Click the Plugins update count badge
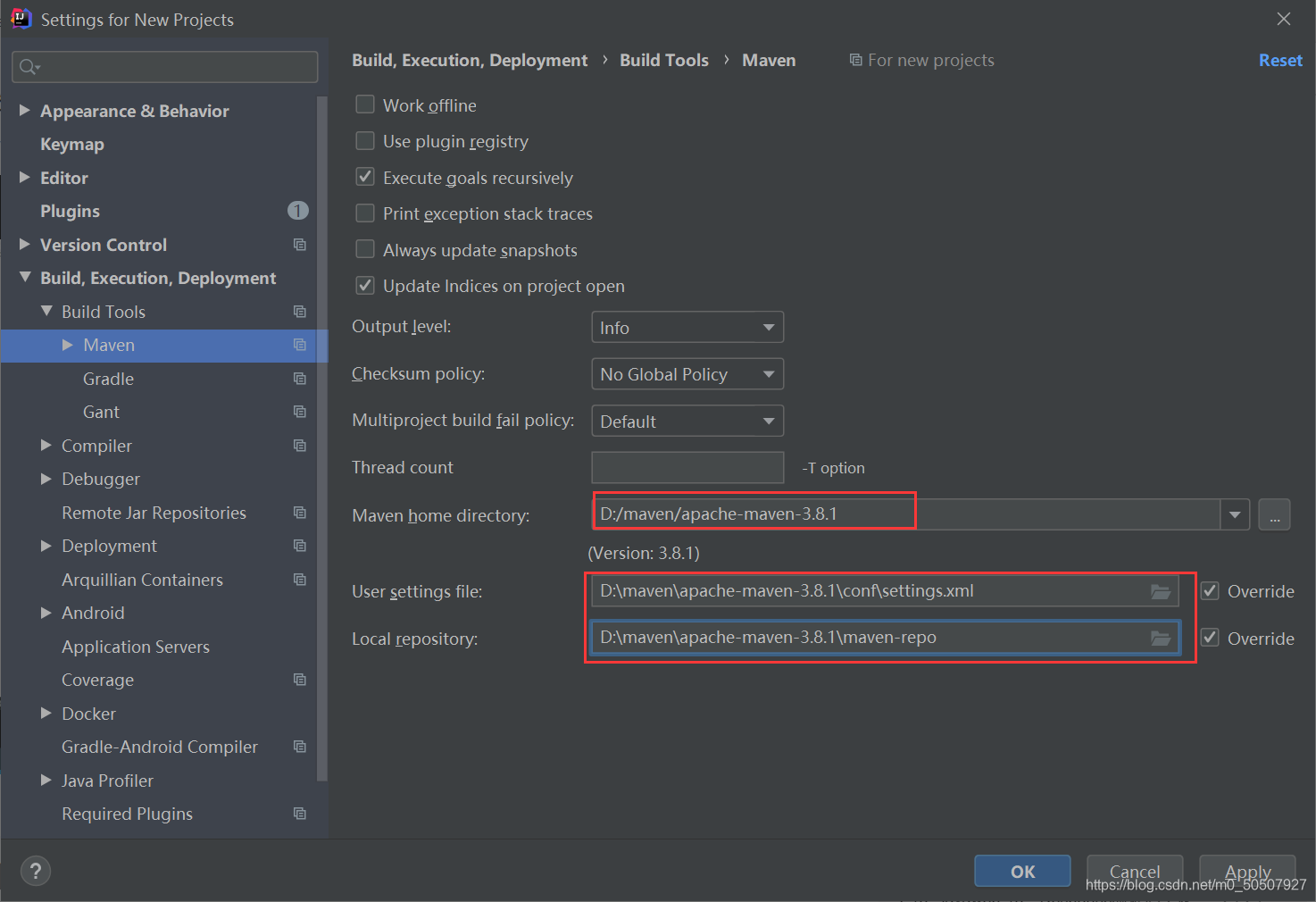Screen dimensions: 1316x902 [298, 211]
